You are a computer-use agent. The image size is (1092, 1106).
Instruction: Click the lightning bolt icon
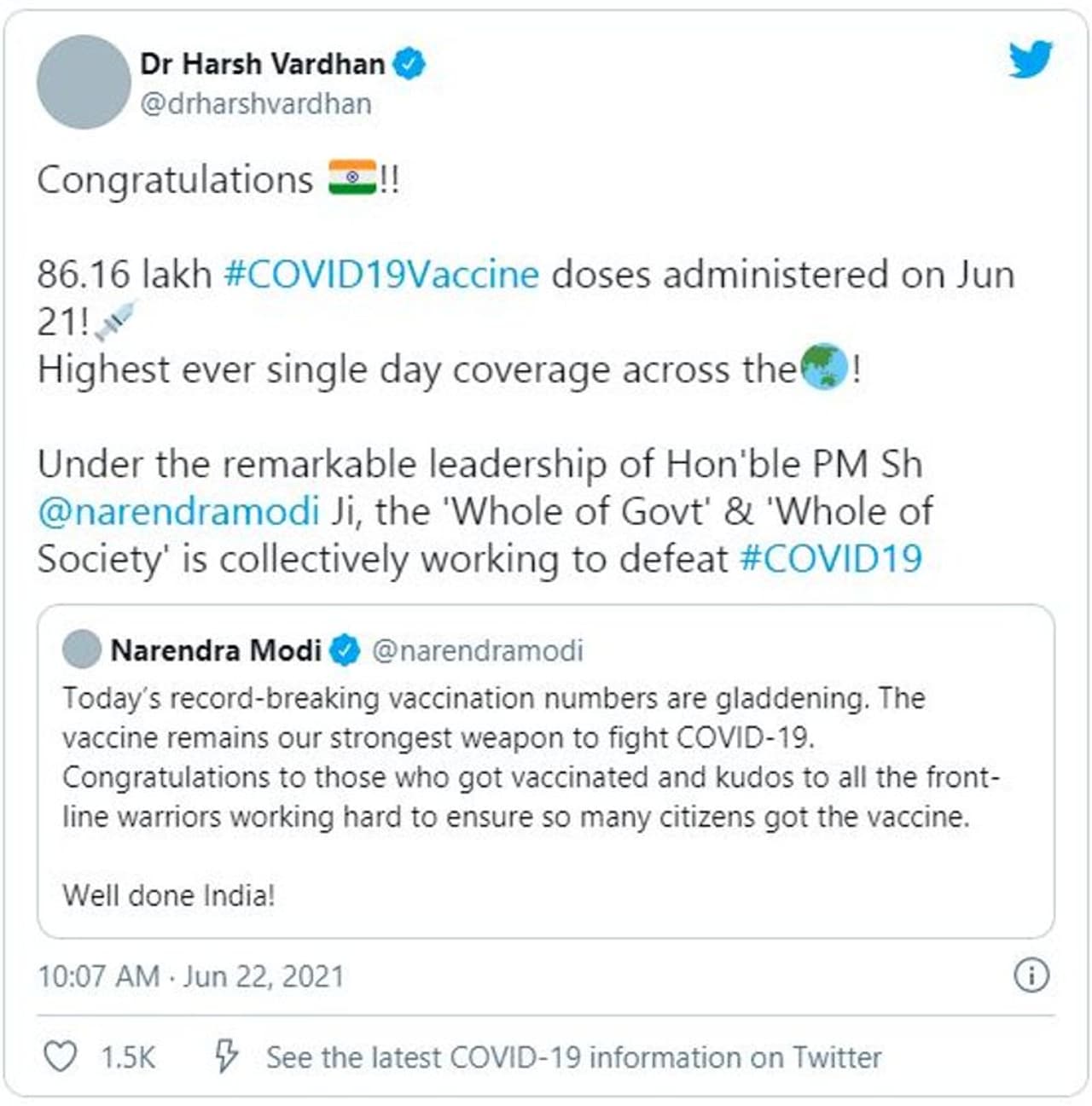coord(226,1057)
